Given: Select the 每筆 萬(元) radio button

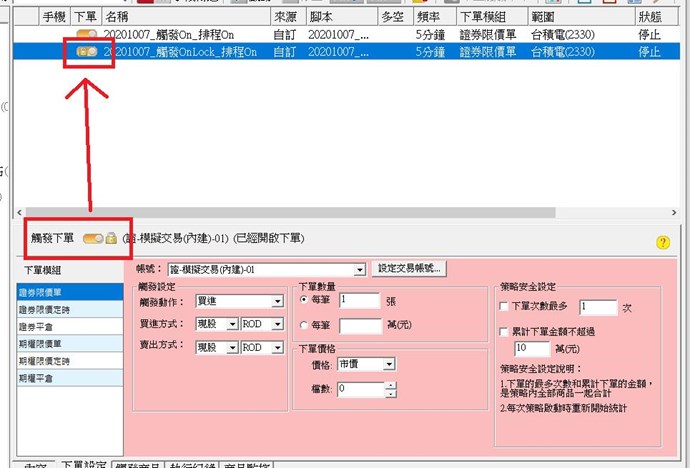Looking at the screenshot, I should (305, 325).
